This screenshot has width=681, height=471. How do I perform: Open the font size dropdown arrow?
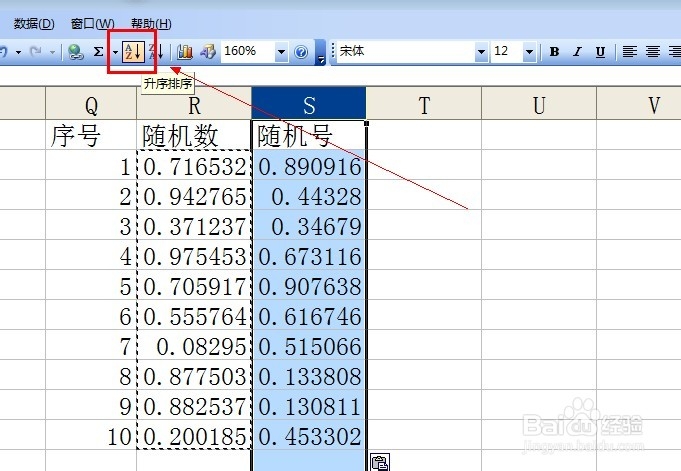pos(529,52)
